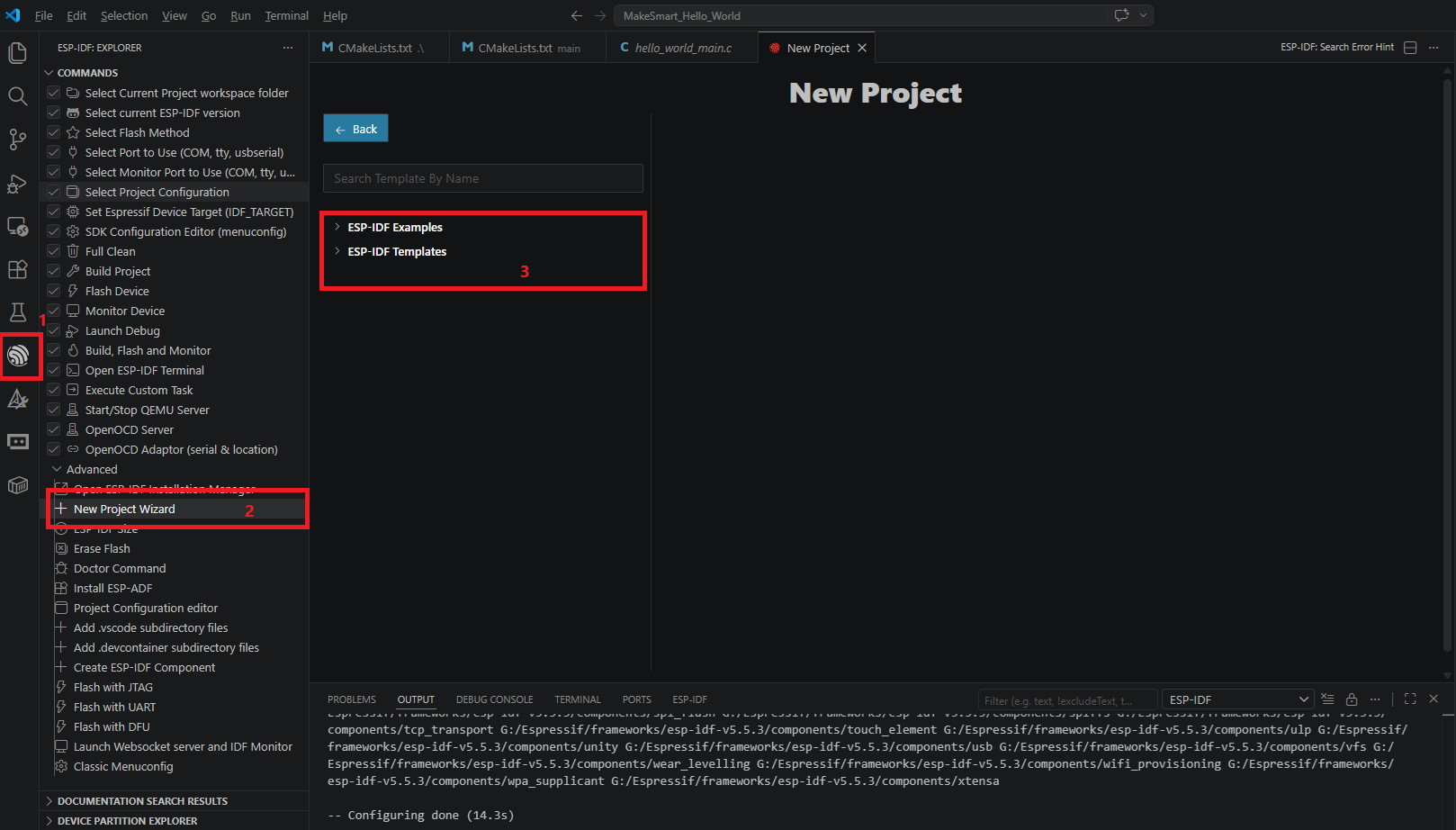Toggle checkbox for Build Project
Viewport: 1456px width, 830px height.
click(53, 271)
